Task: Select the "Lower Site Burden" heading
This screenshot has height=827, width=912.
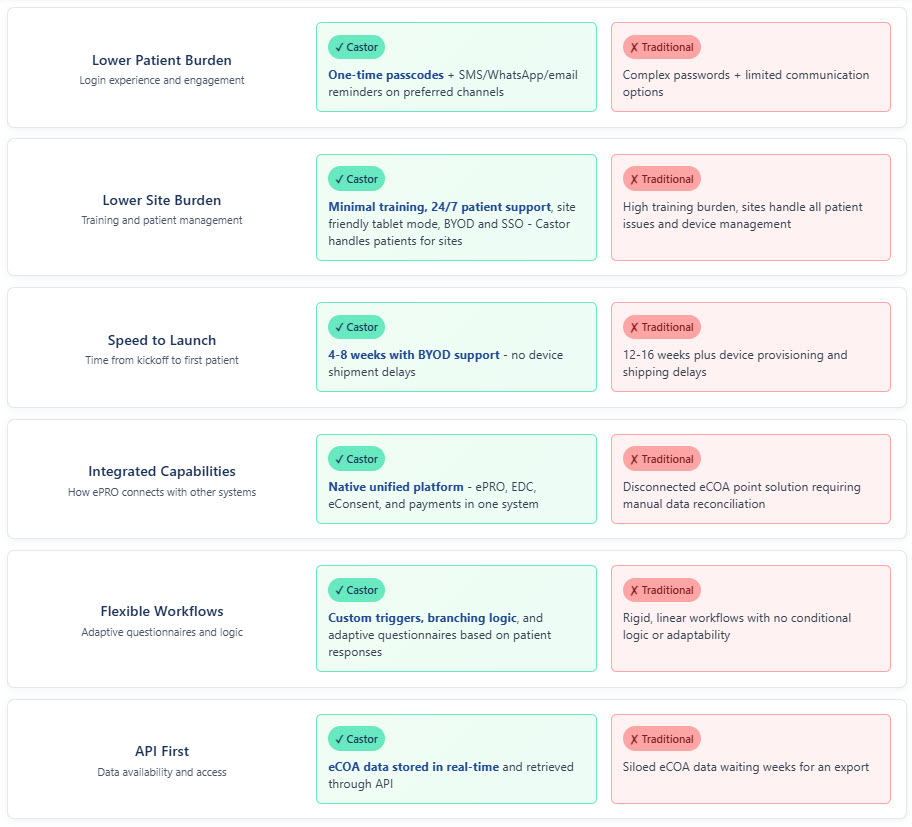Action: 162,200
